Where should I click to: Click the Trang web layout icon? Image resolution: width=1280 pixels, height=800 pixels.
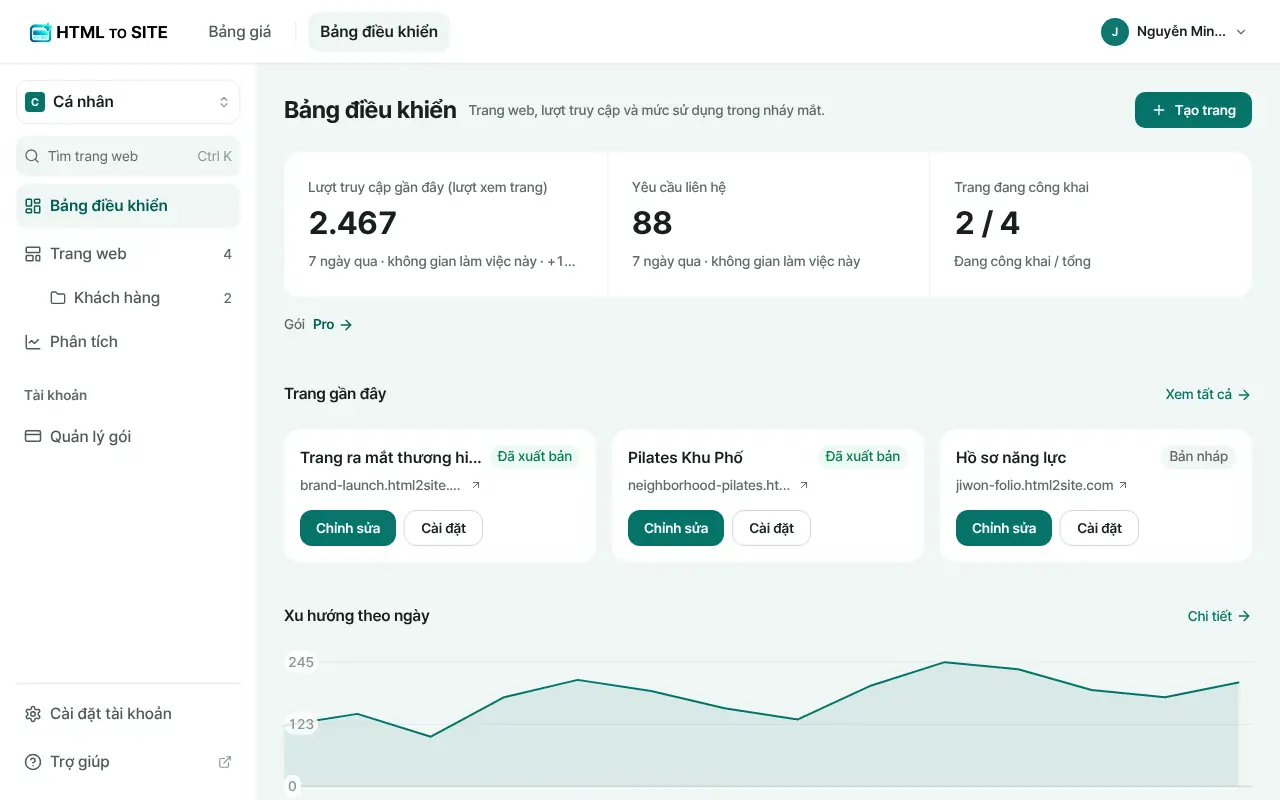coord(33,254)
